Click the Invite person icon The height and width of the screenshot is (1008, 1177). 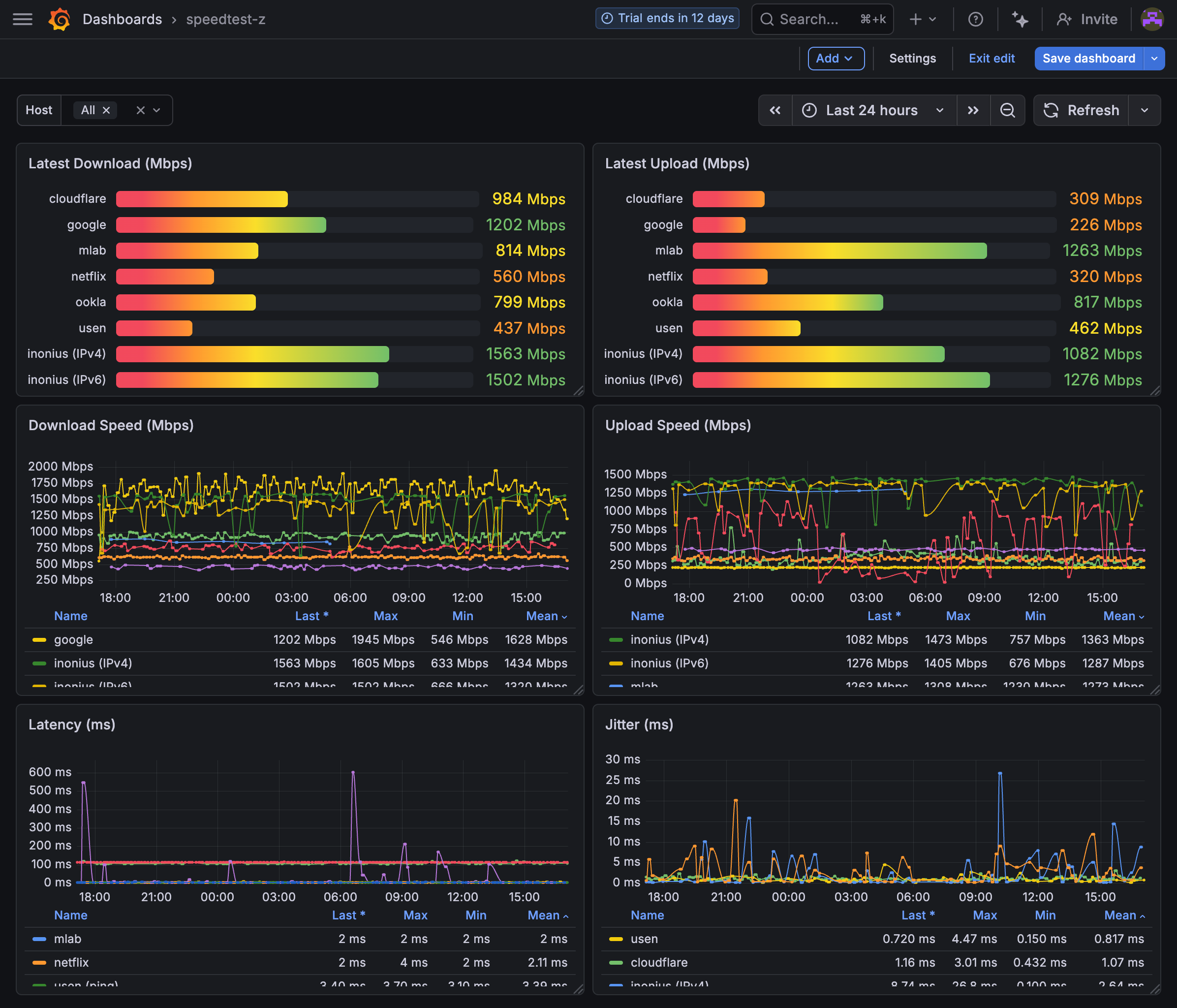click(x=1064, y=19)
